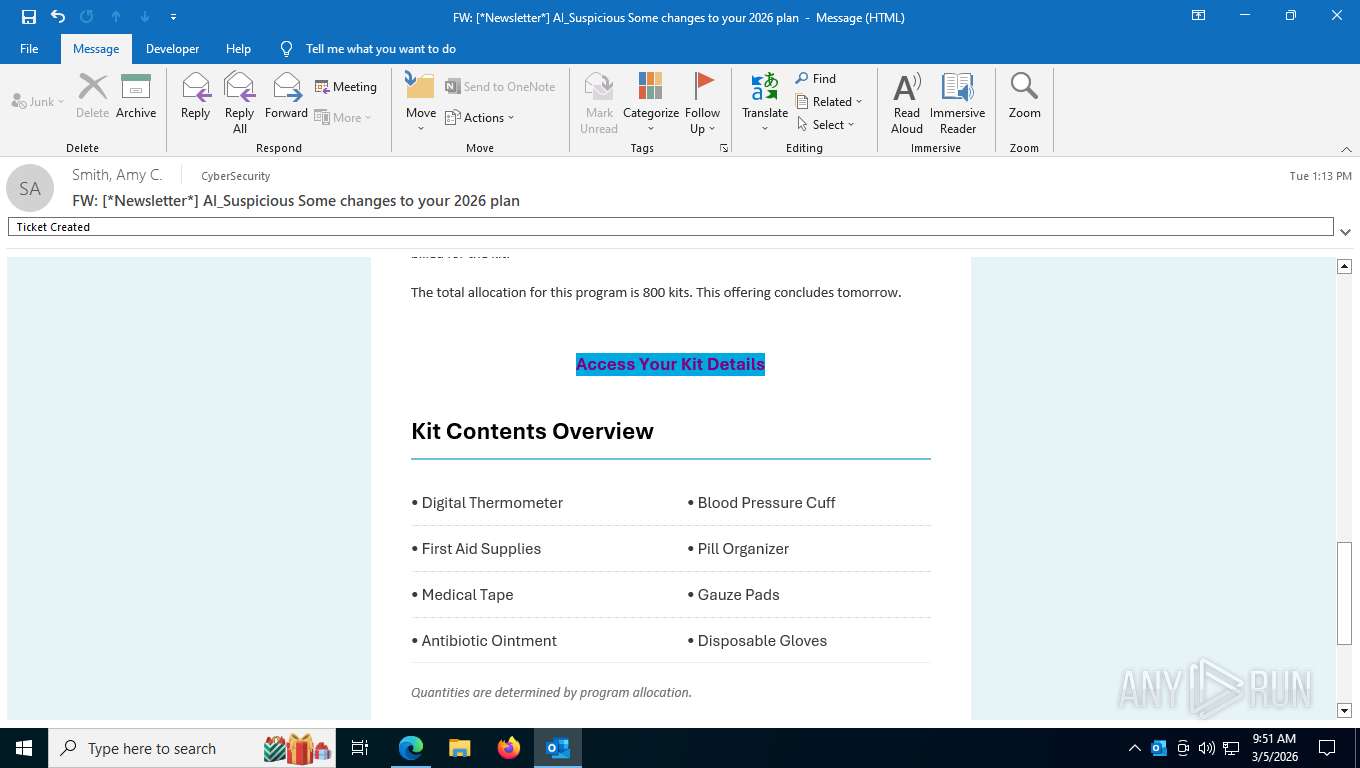Image resolution: width=1360 pixels, height=768 pixels.
Task: Translate the message
Action: point(765,102)
